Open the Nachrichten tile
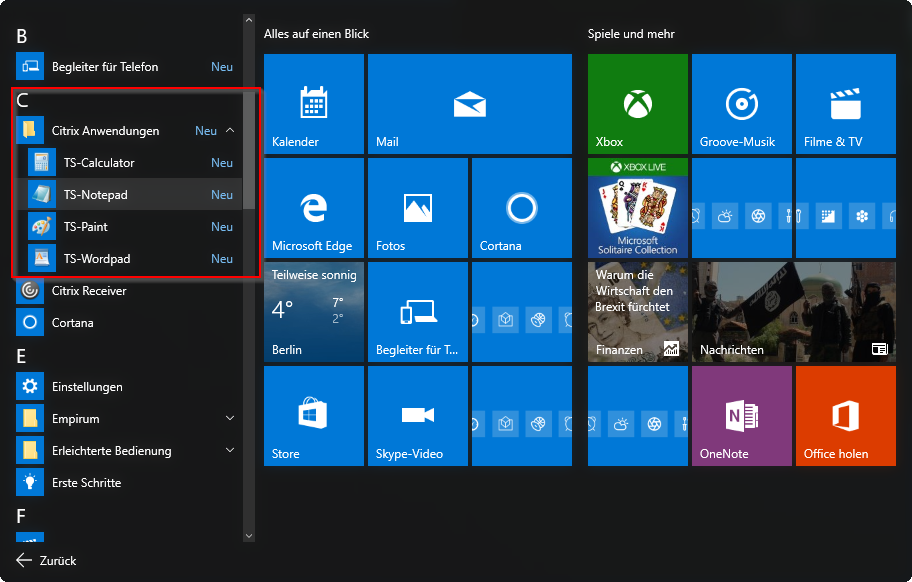The height and width of the screenshot is (582, 912). pyautogui.click(x=794, y=312)
